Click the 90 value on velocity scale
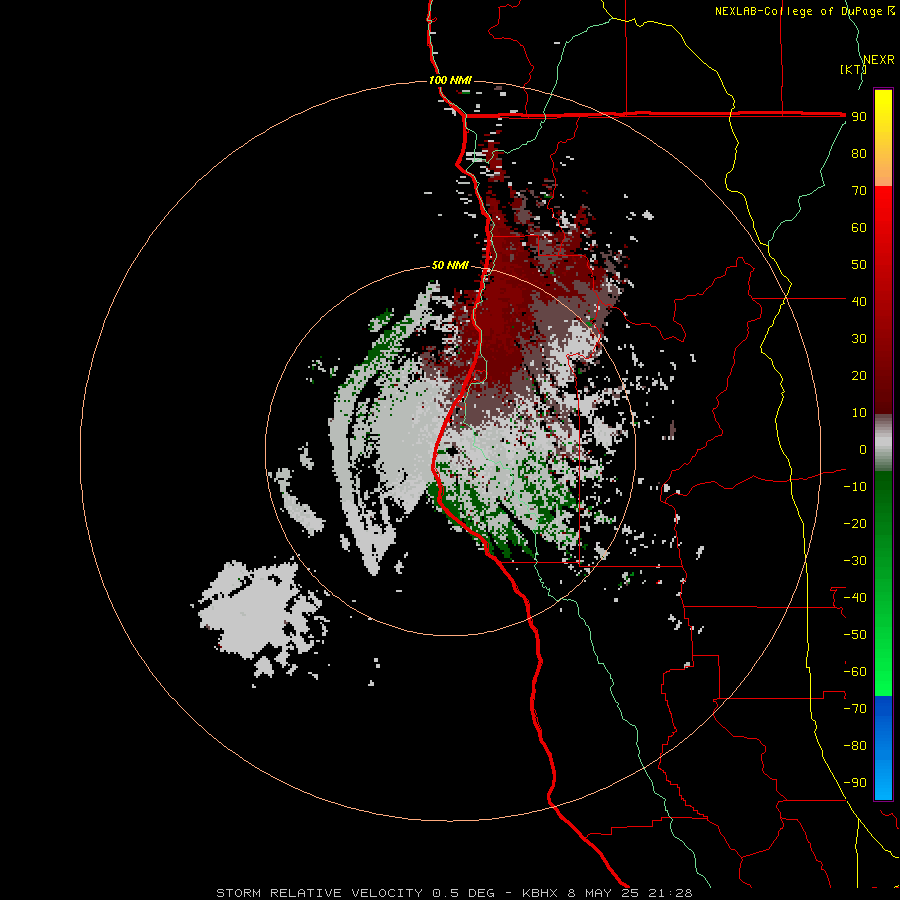Screen dimensions: 900x900 click(859, 117)
